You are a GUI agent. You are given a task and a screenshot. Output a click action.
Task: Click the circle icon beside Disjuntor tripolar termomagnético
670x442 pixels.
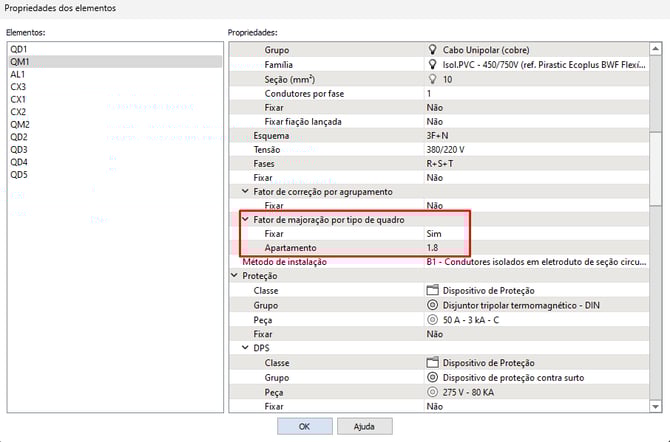point(433,305)
